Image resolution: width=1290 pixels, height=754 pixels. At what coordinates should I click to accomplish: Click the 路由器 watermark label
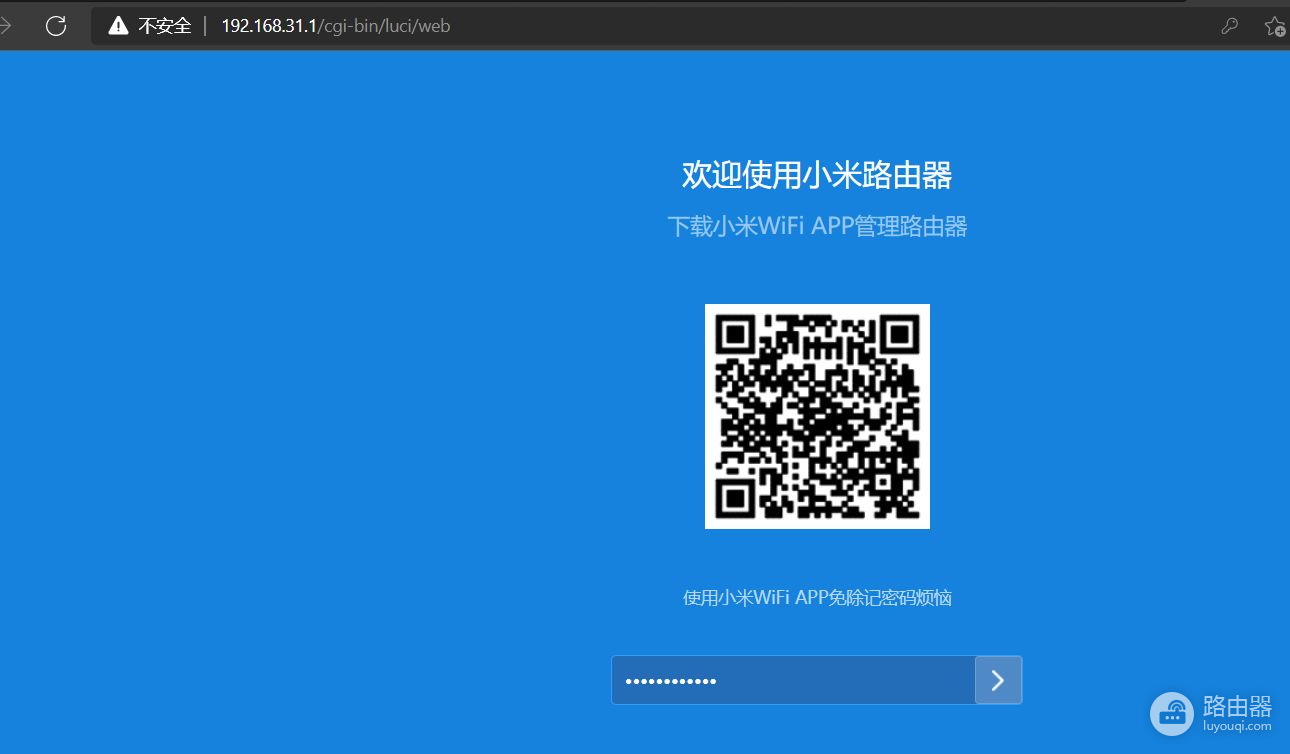pyautogui.click(x=1237, y=706)
